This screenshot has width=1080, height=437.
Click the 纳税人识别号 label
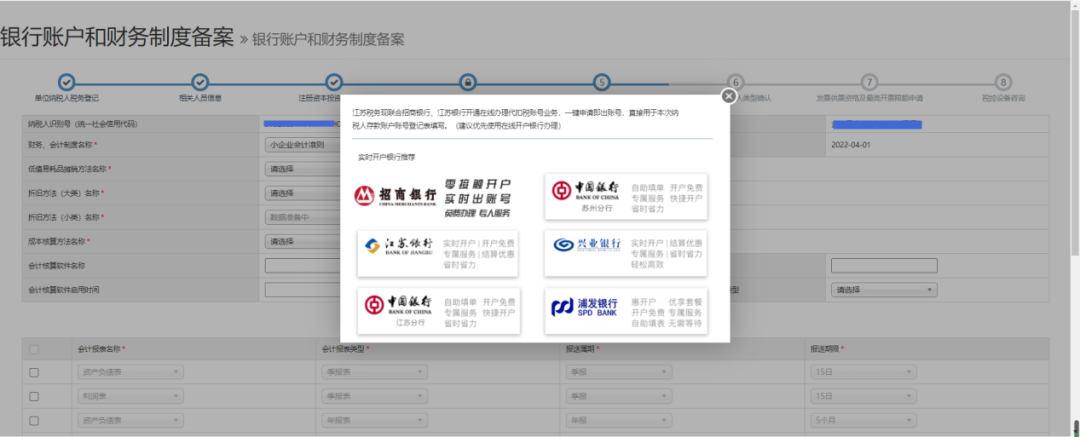81,124
